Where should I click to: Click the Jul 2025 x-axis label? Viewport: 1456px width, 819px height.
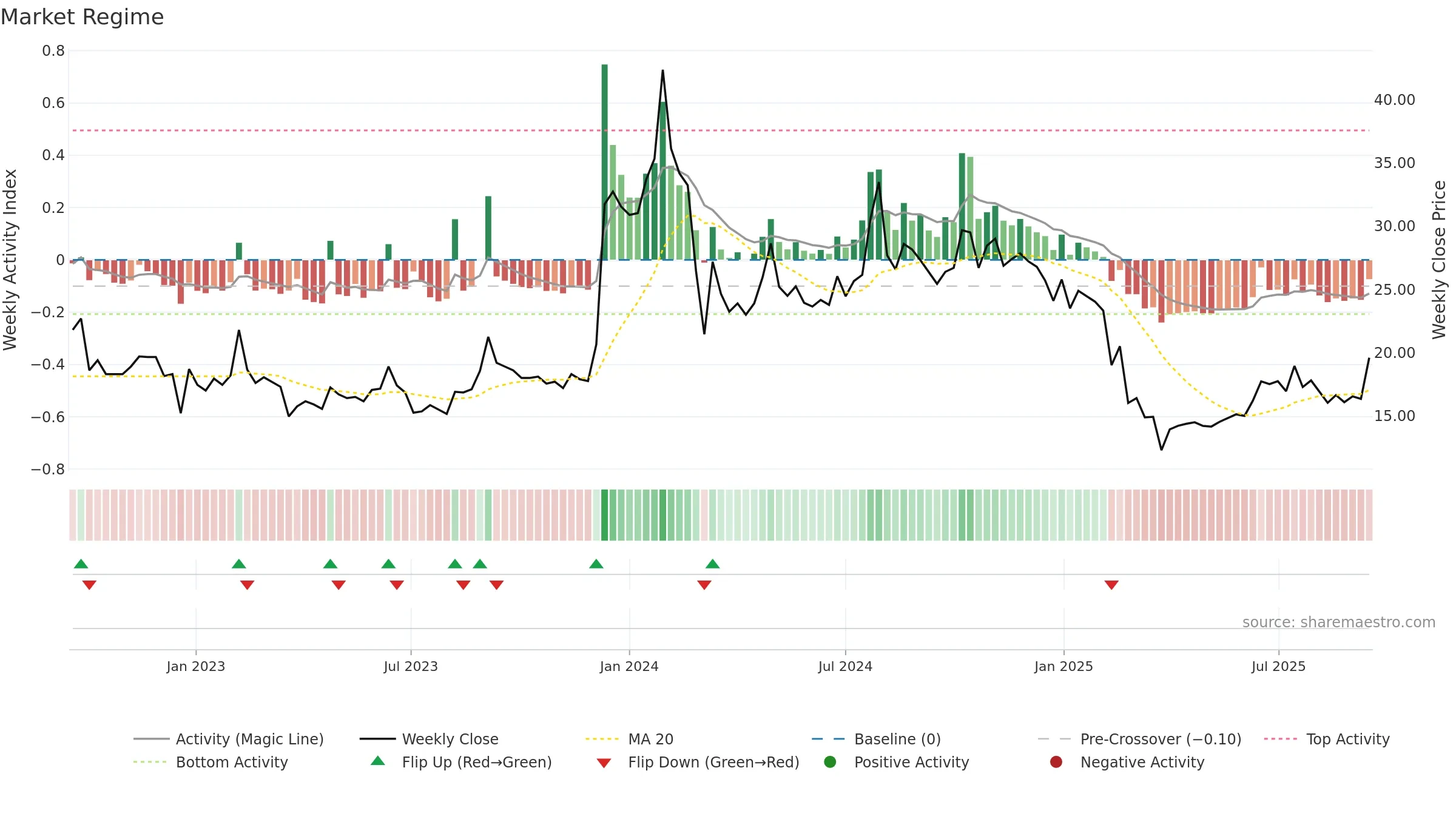(1278, 666)
